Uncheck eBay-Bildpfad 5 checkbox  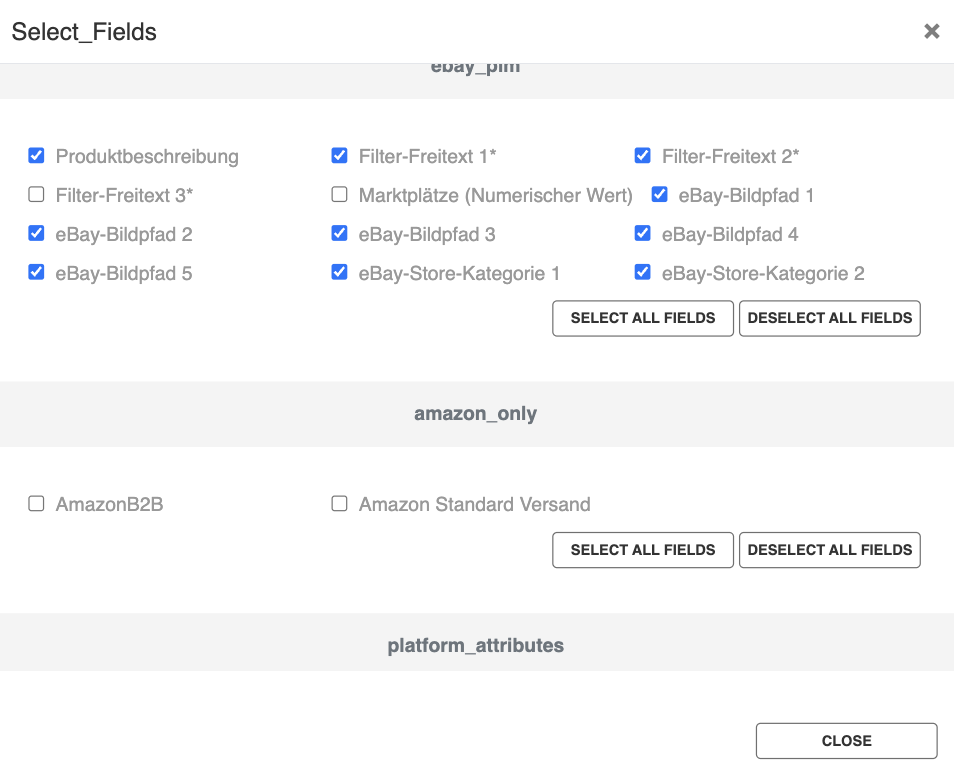coord(37,273)
